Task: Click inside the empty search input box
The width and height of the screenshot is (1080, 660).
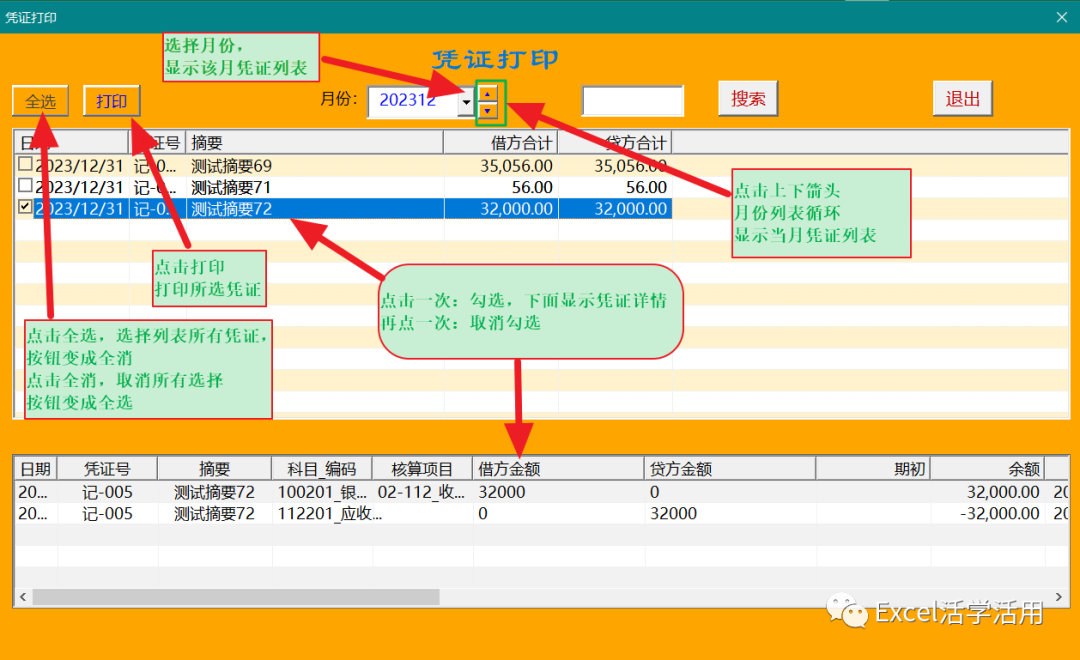Action: coord(632,100)
